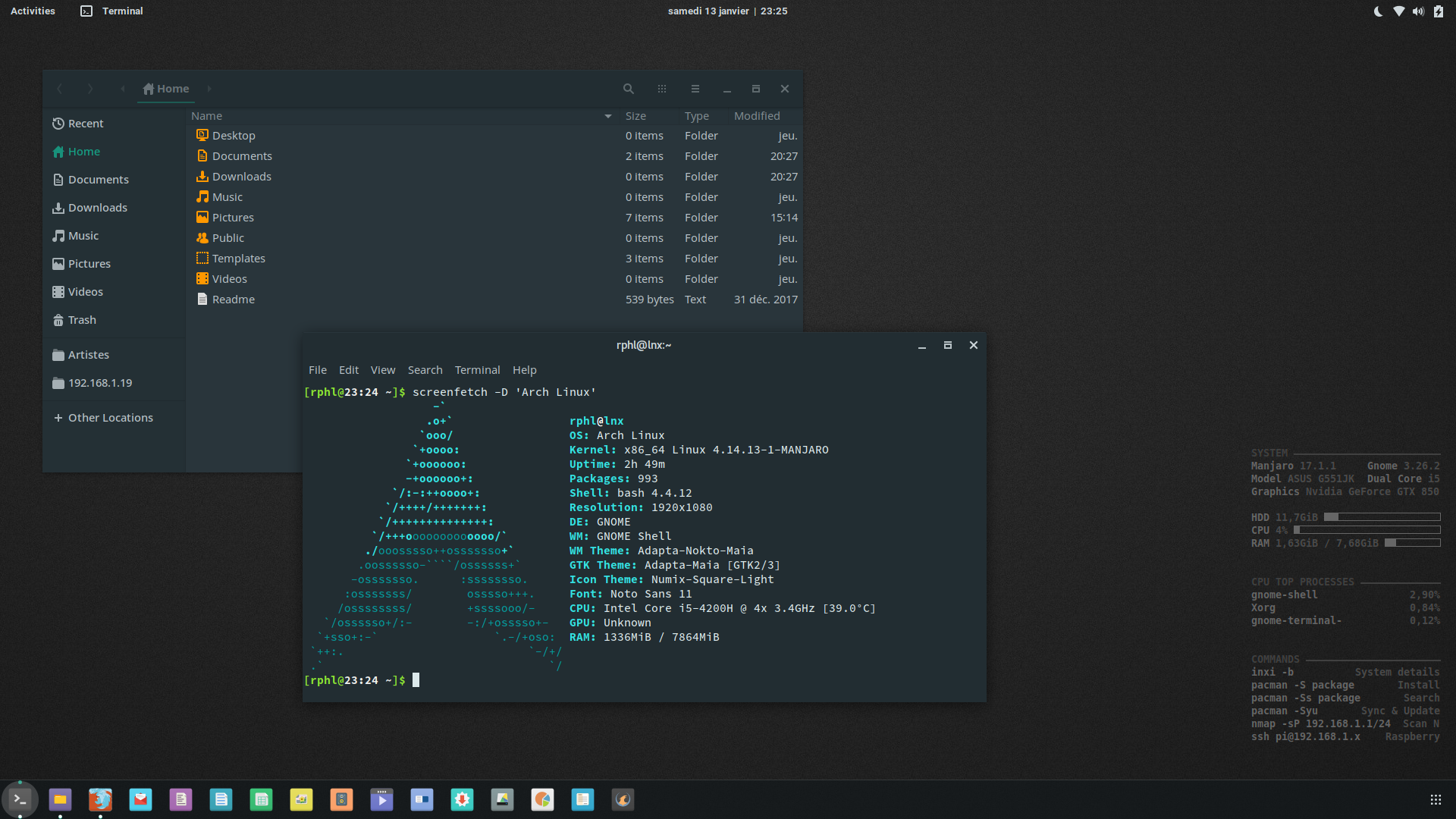Image resolution: width=1456 pixels, height=819 pixels.
Task: Open Other Locations in the sidebar
Action: (110, 418)
